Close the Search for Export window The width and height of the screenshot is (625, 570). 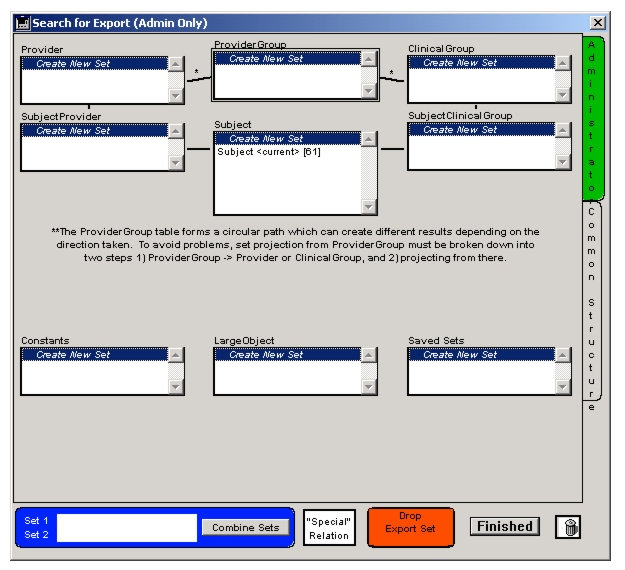point(597,22)
